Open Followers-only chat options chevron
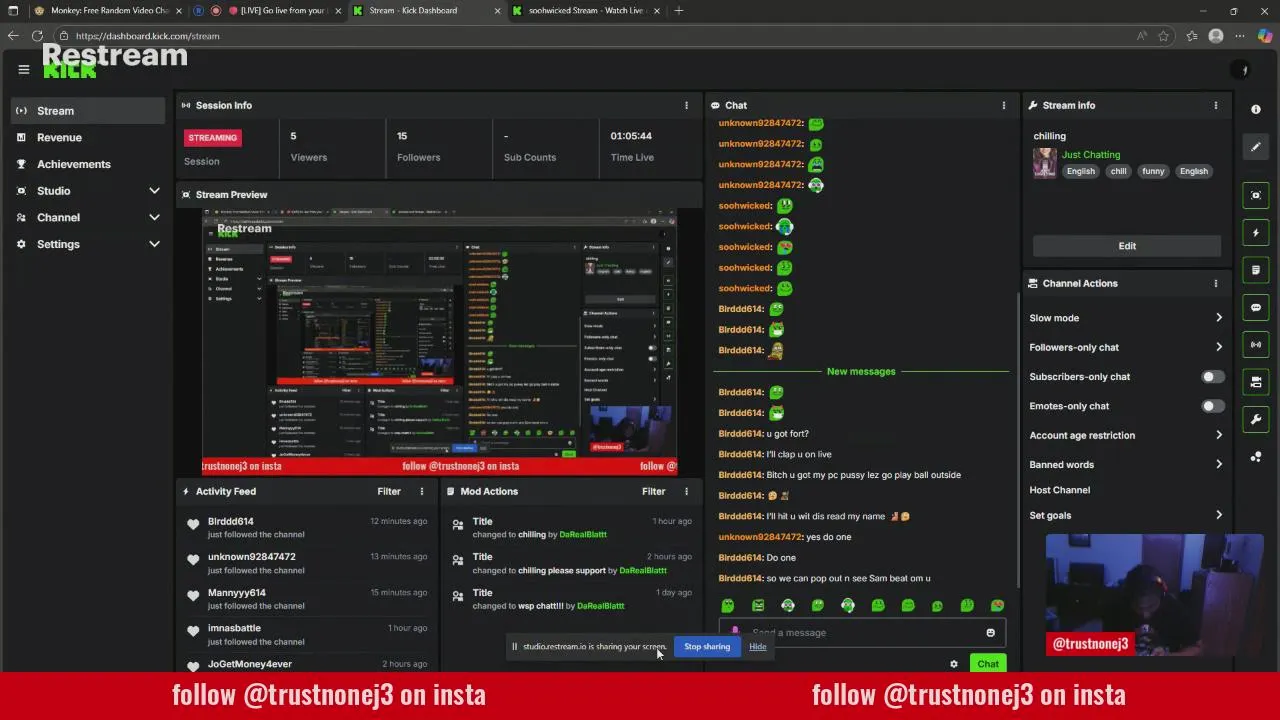Screen dimensions: 1280x720 [1218, 347]
